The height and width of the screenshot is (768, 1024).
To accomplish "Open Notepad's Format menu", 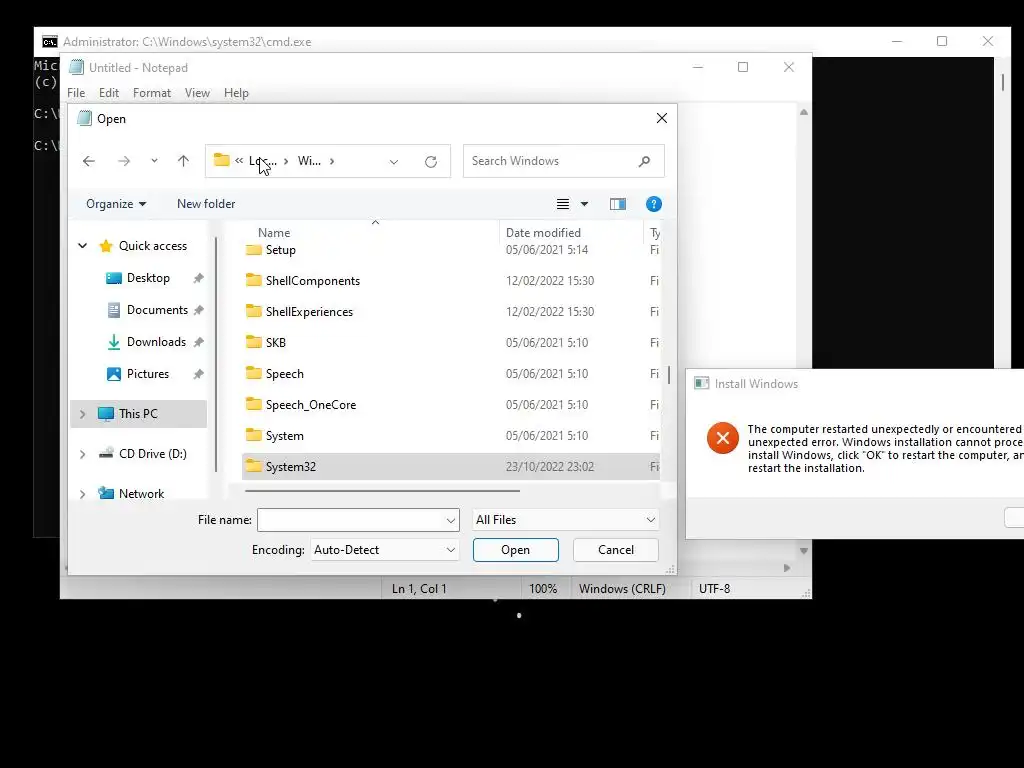I will [x=152, y=93].
